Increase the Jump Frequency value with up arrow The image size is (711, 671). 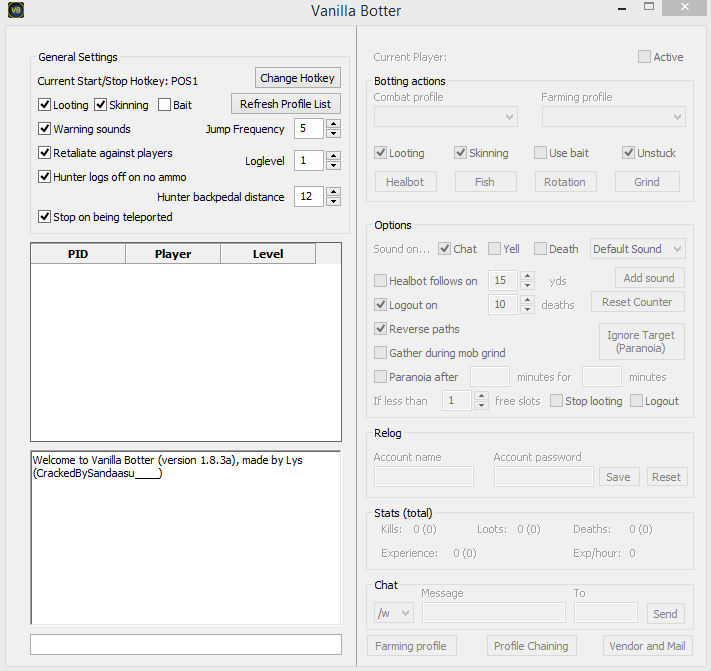point(333,124)
